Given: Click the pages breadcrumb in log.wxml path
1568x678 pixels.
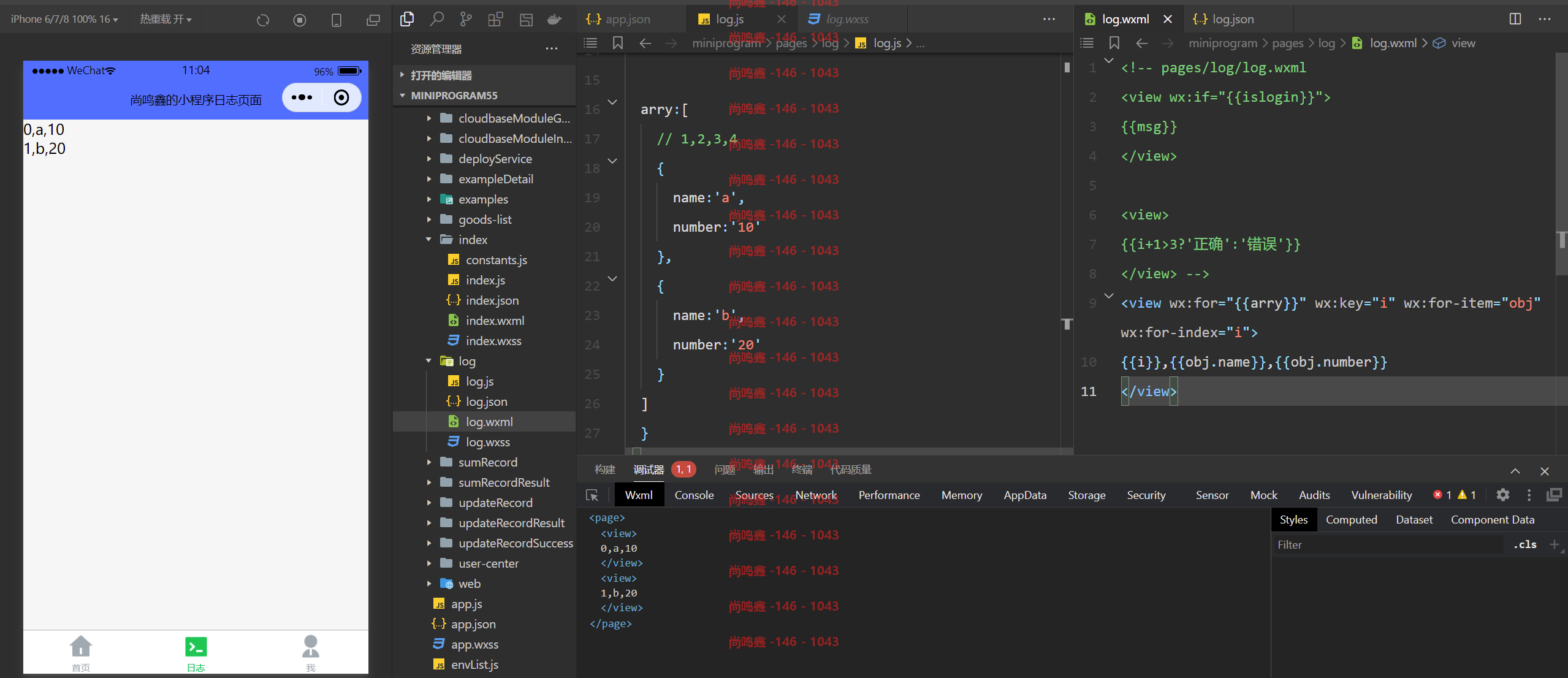Looking at the screenshot, I should (x=1287, y=43).
